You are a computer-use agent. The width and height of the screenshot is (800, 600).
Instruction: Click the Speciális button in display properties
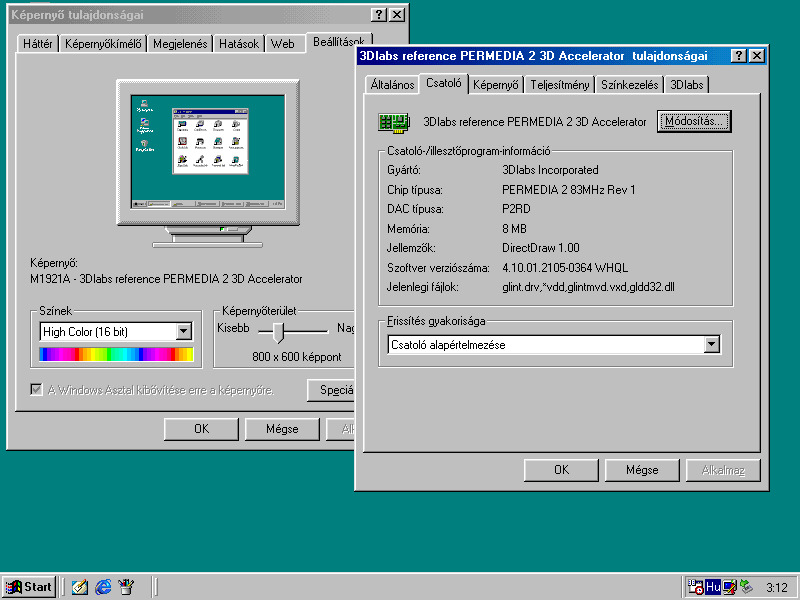point(331,390)
